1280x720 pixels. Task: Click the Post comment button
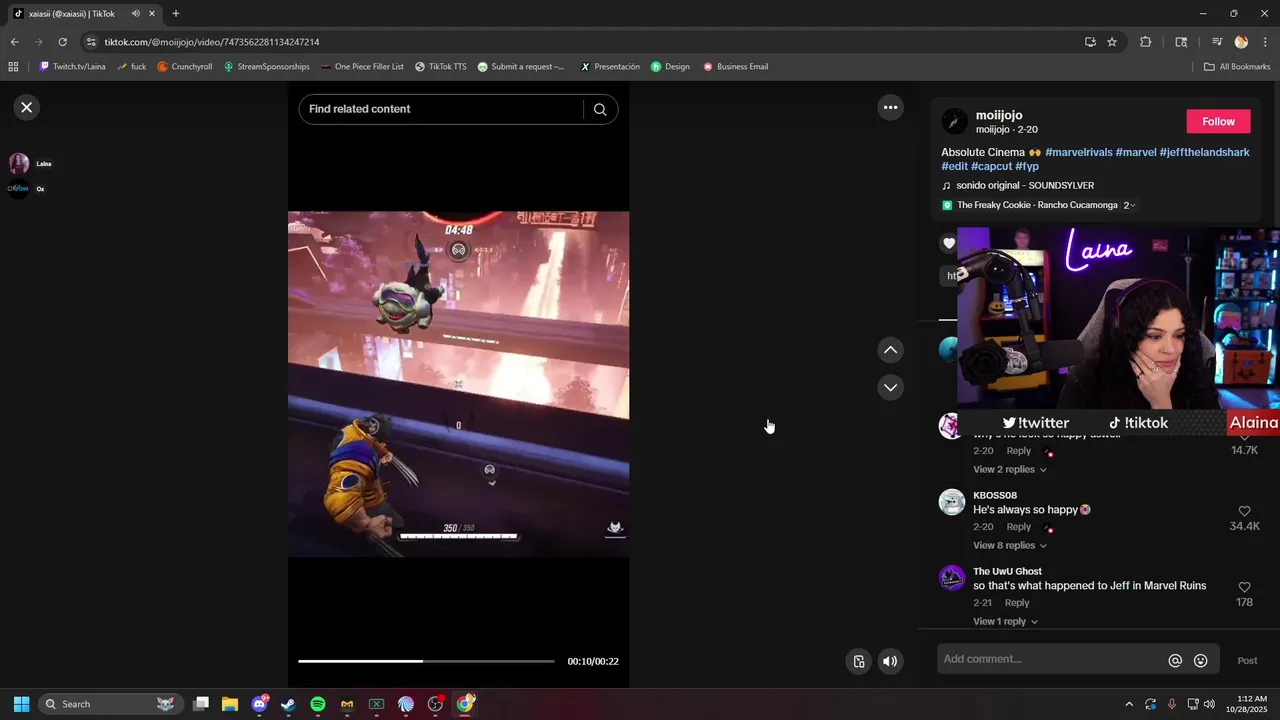point(1247,660)
